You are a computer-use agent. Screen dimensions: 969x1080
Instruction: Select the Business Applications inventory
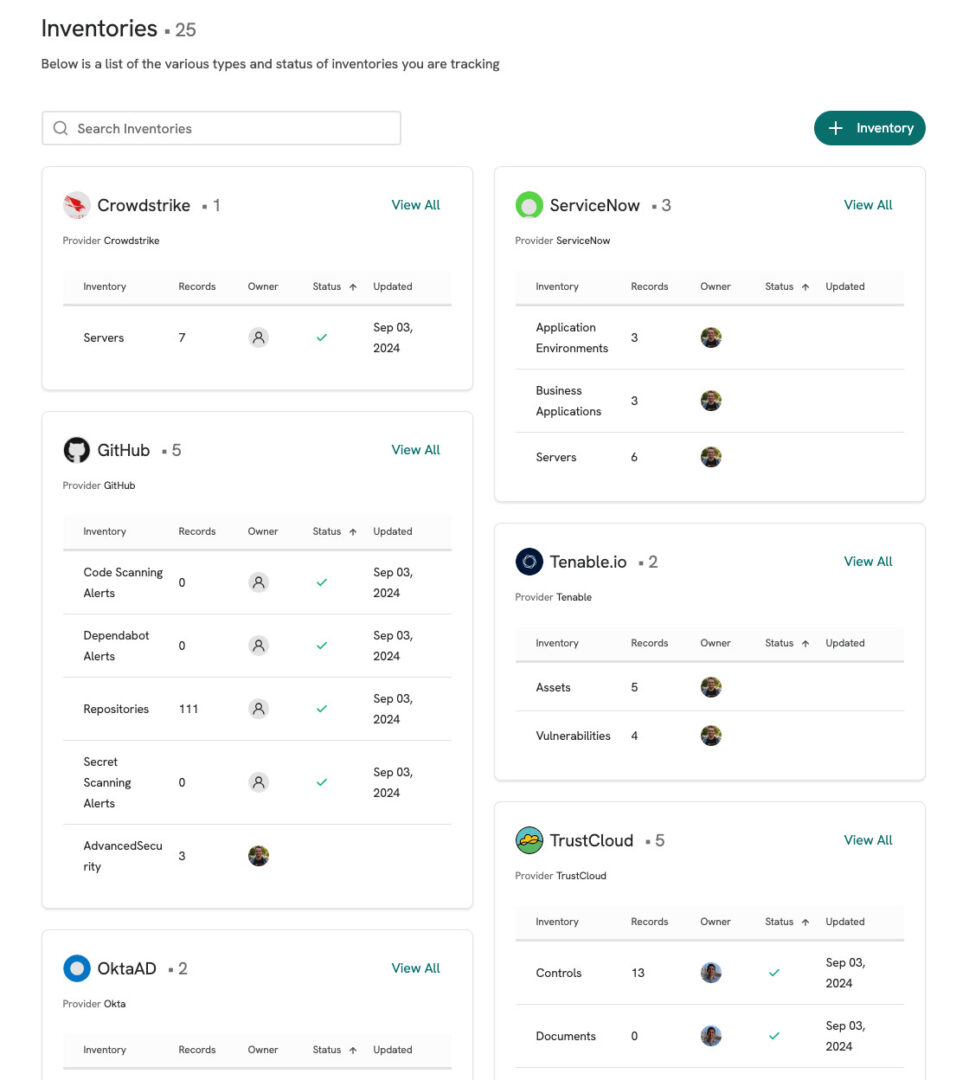click(x=568, y=401)
